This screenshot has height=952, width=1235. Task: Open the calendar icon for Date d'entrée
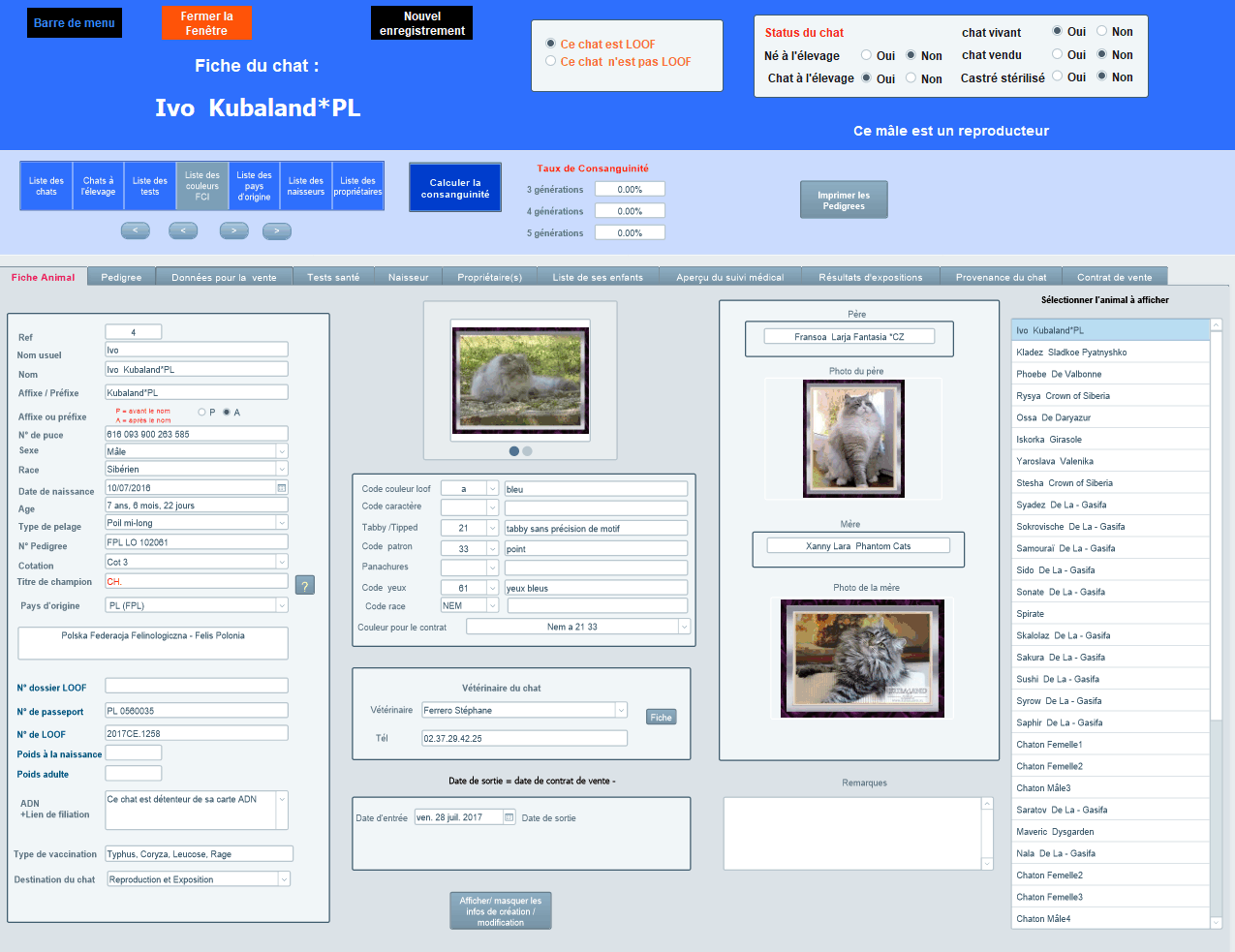coord(509,817)
